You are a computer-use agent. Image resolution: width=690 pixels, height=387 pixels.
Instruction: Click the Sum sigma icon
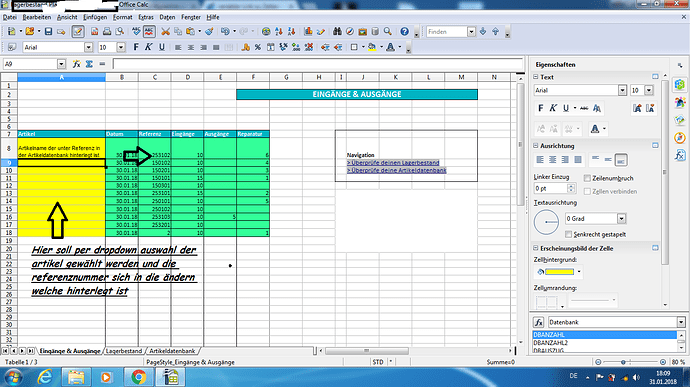(x=89, y=64)
